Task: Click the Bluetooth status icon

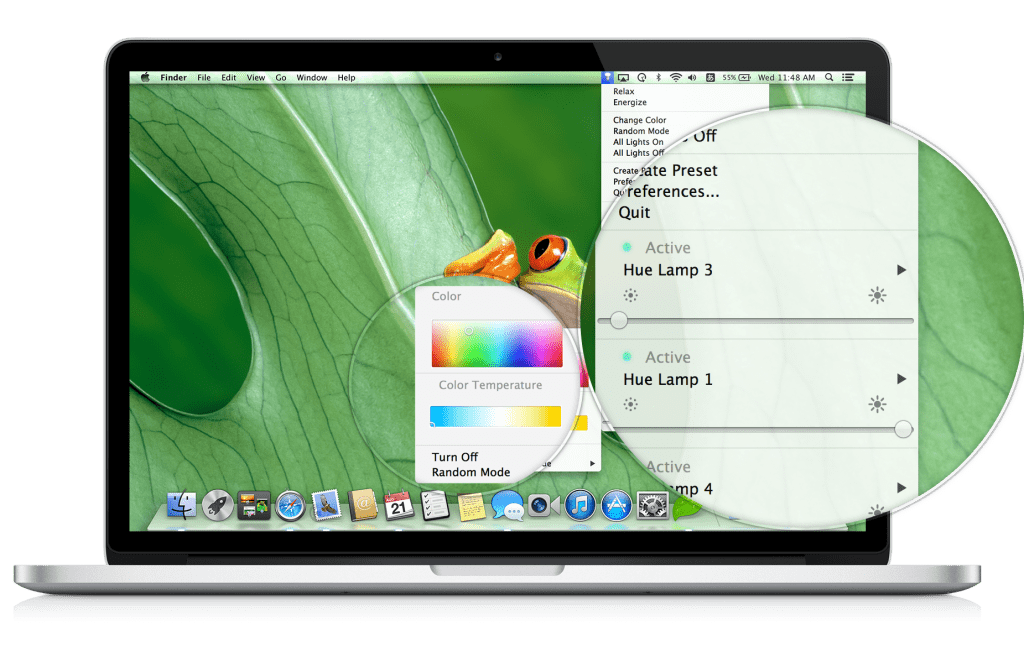Action: pos(658,77)
